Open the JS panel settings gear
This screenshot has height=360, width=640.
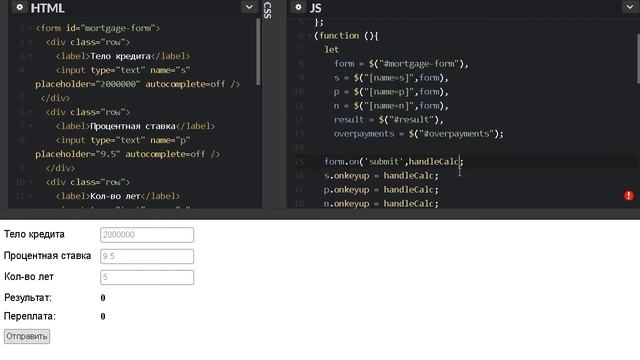point(298,7)
